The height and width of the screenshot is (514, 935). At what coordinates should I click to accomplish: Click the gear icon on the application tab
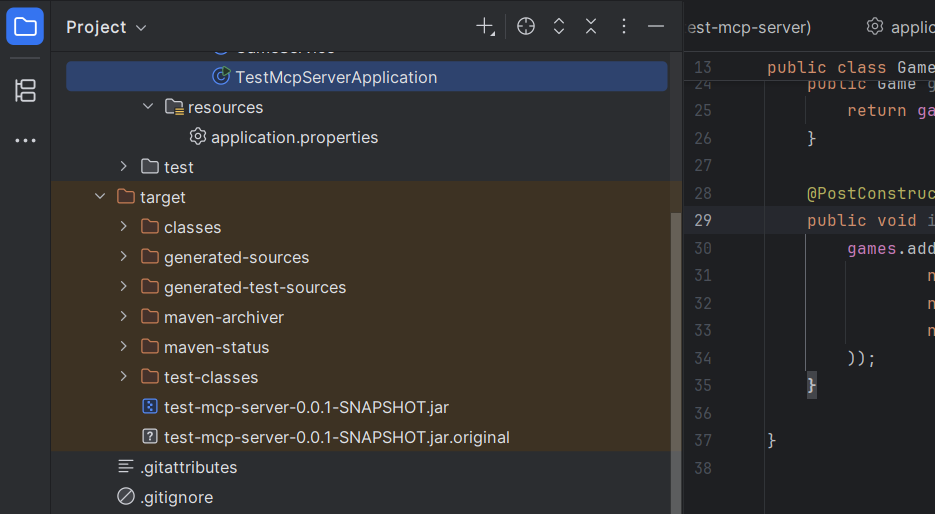[875, 26]
